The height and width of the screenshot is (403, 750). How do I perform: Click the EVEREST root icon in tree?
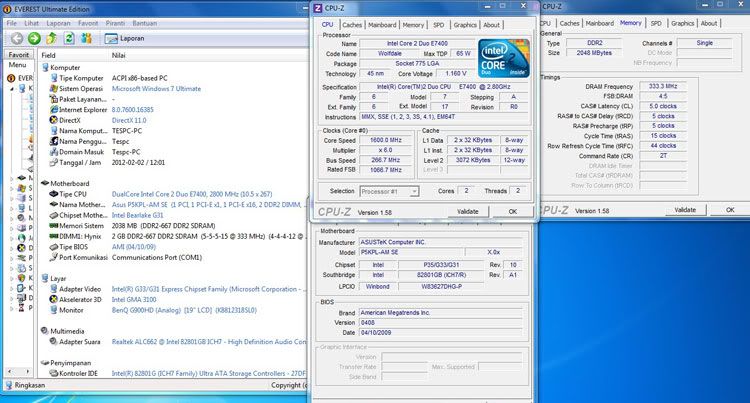[x=11, y=78]
